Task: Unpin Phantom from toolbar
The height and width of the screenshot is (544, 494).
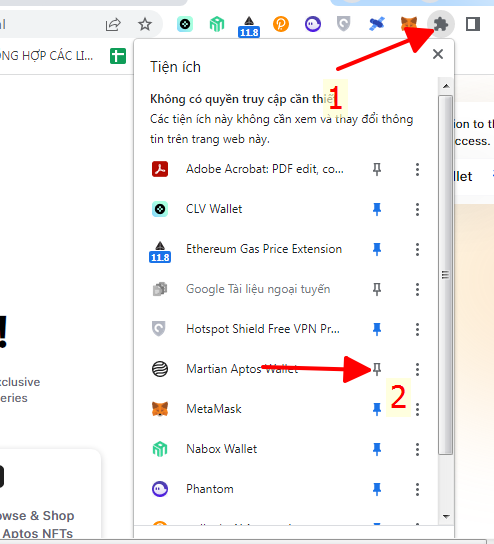Action: click(377, 489)
